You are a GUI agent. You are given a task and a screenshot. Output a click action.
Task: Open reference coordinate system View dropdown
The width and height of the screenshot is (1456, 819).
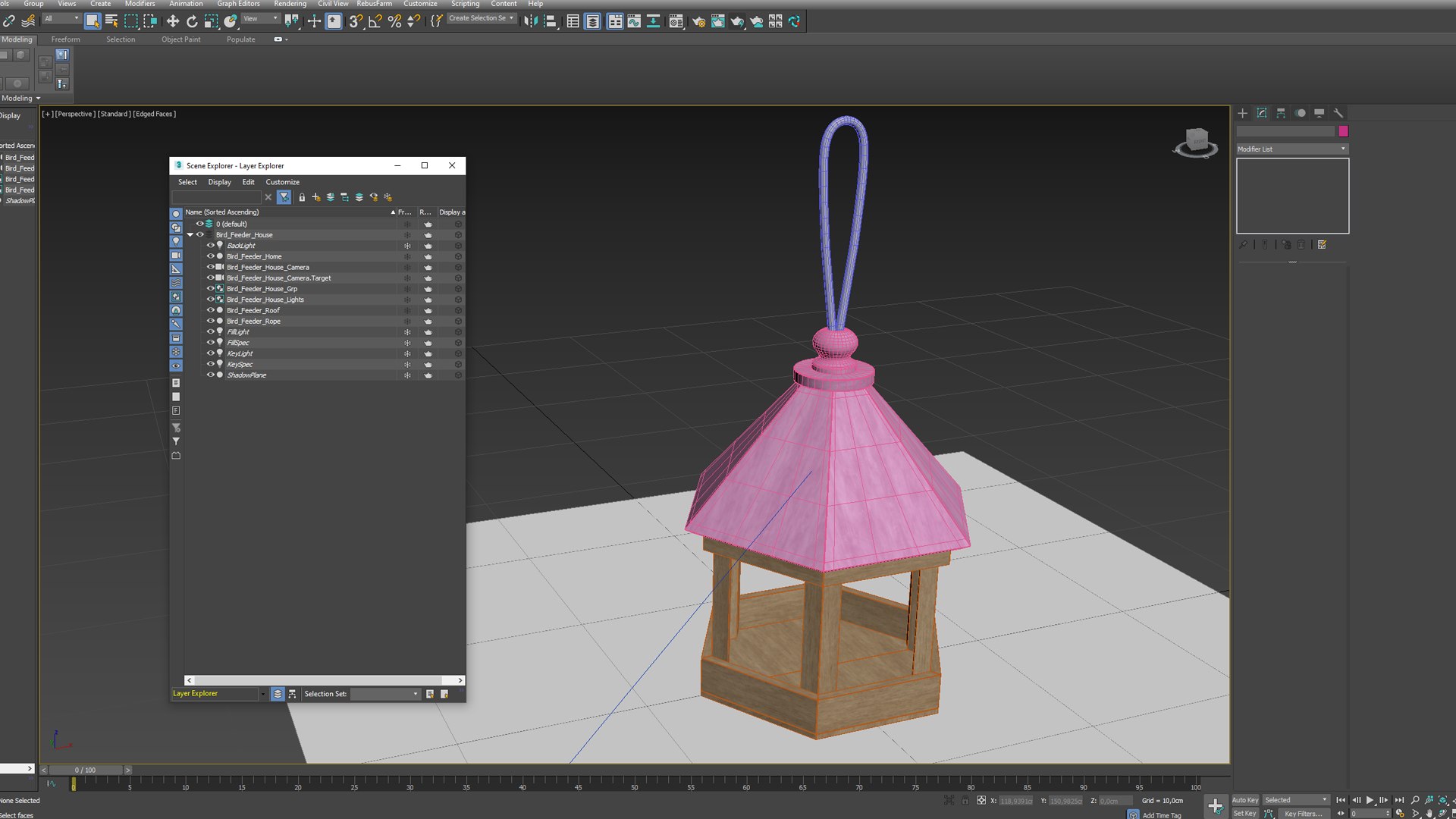(x=260, y=19)
